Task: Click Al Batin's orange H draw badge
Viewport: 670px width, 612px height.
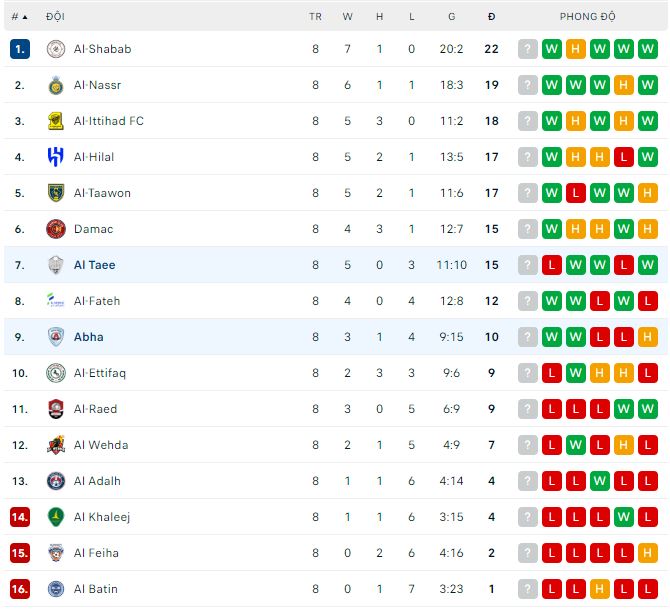Action: pos(600,589)
